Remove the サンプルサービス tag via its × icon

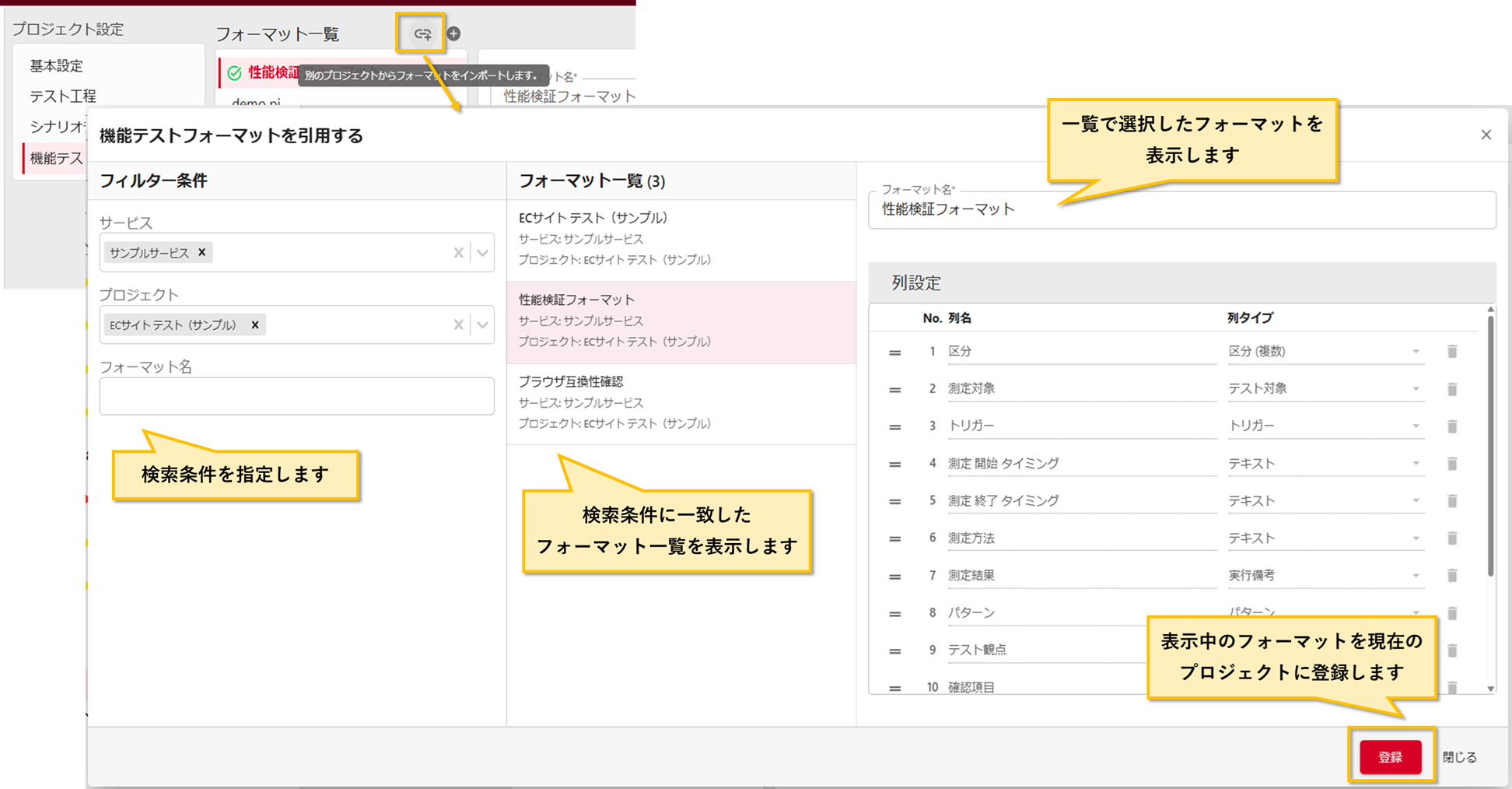pyautogui.click(x=201, y=252)
